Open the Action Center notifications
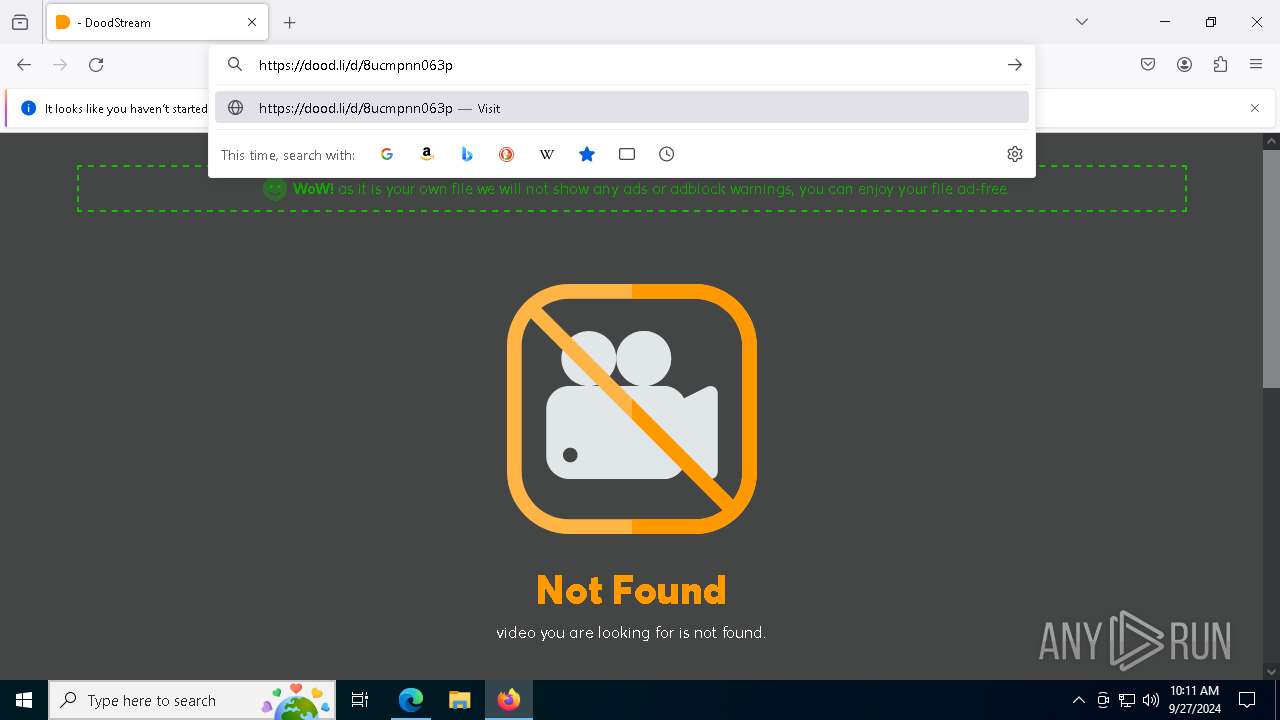This screenshot has height=720, width=1280. pyautogui.click(x=1247, y=700)
